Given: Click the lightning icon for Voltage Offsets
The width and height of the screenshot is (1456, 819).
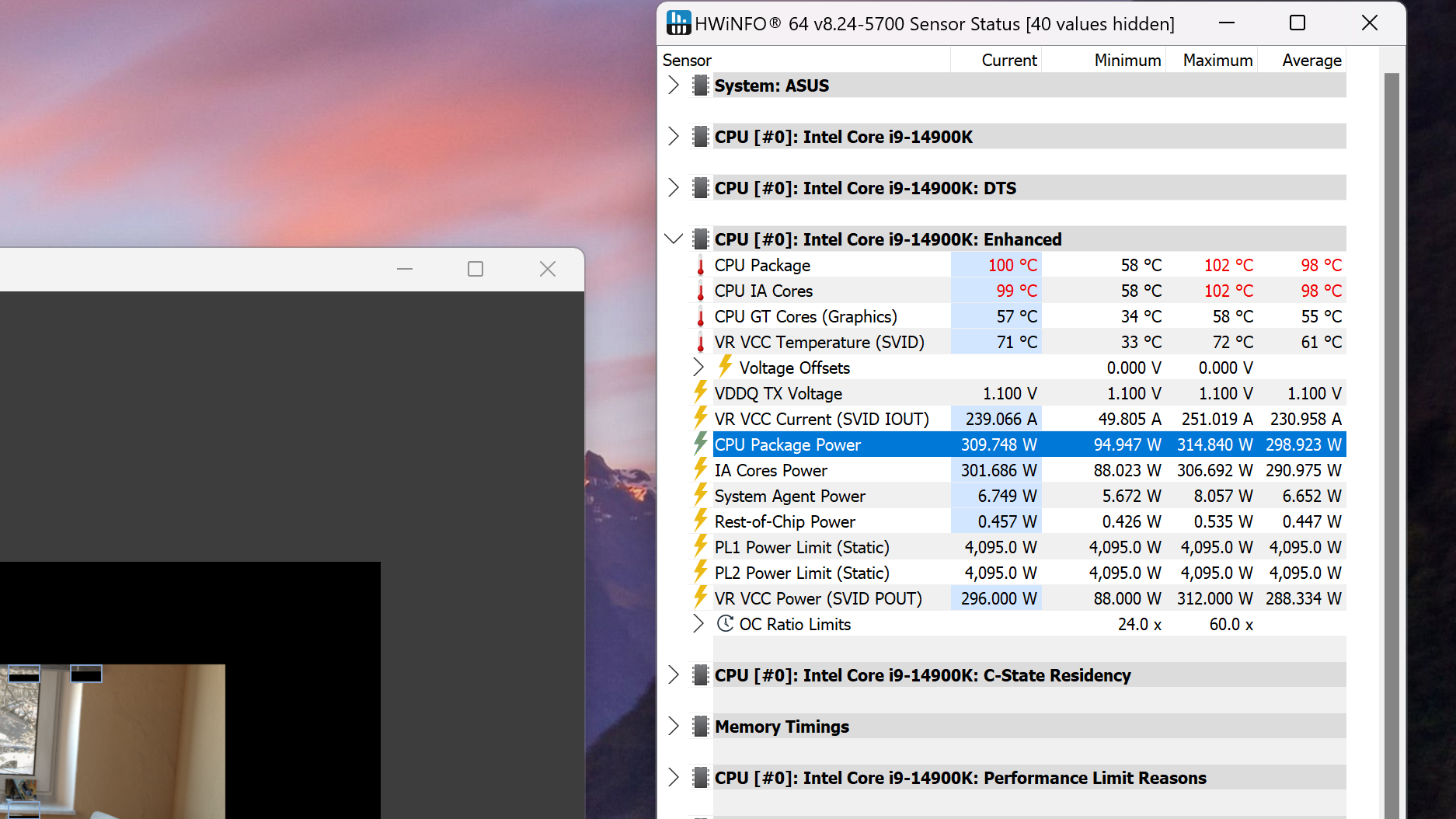Looking at the screenshot, I should pos(725,366).
